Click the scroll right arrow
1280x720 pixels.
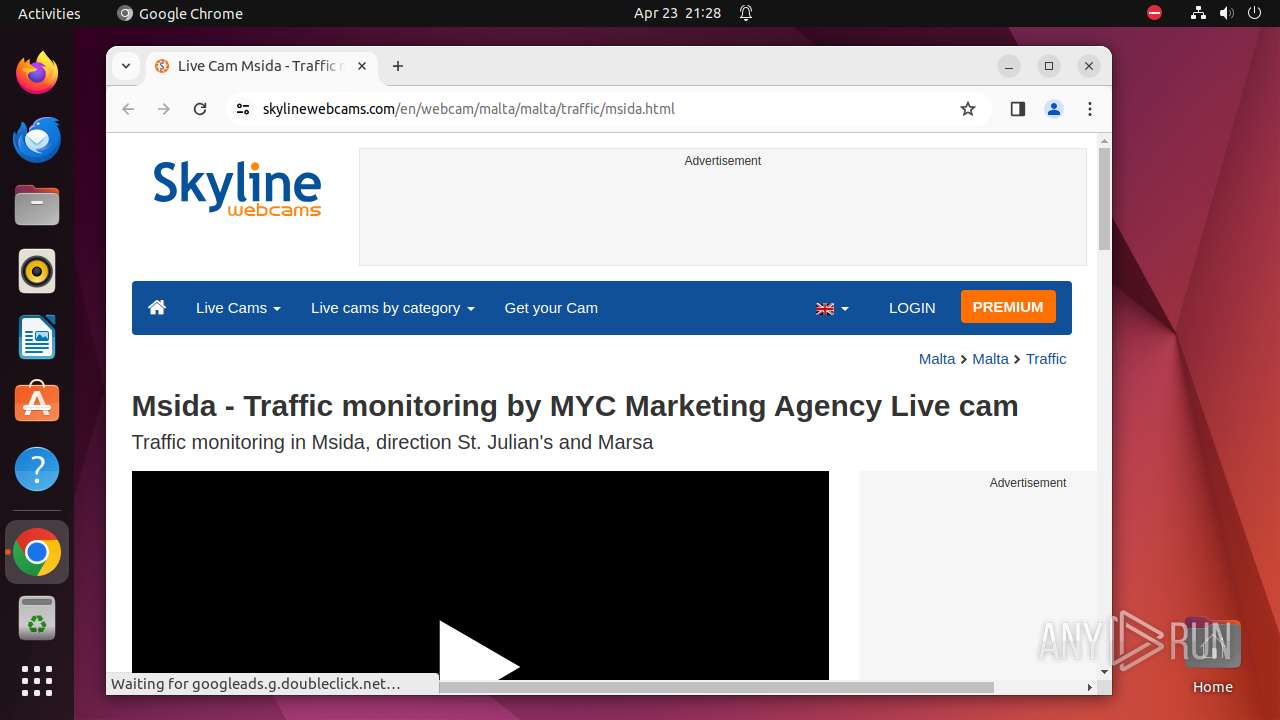point(1090,687)
